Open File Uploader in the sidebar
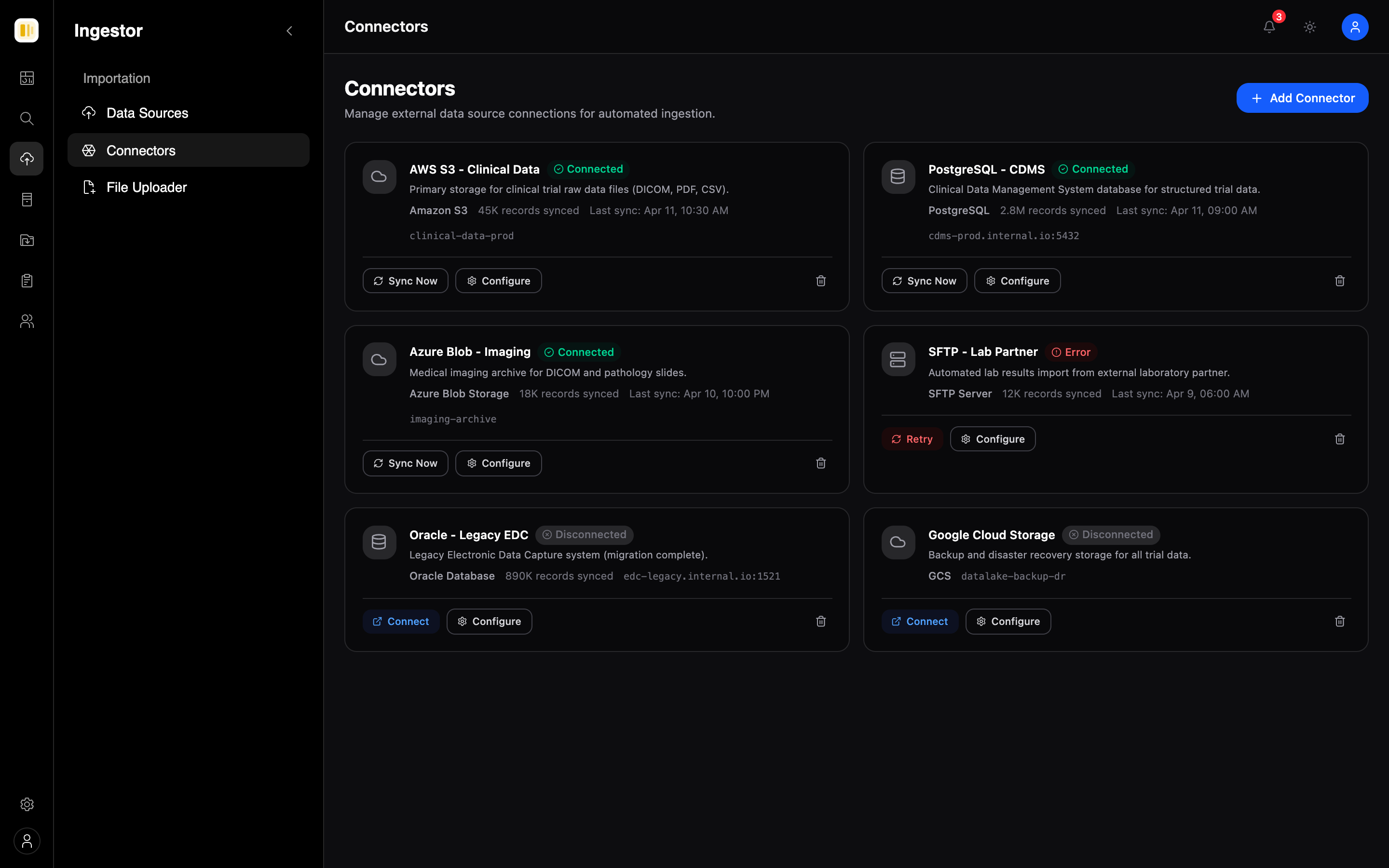 click(x=188, y=187)
